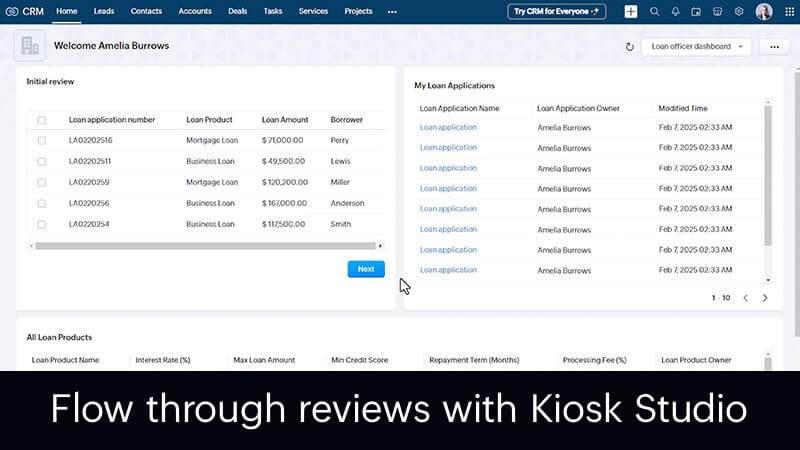Click the Borrower column header
This screenshot has width=800, height=450.
pos(347,120)
